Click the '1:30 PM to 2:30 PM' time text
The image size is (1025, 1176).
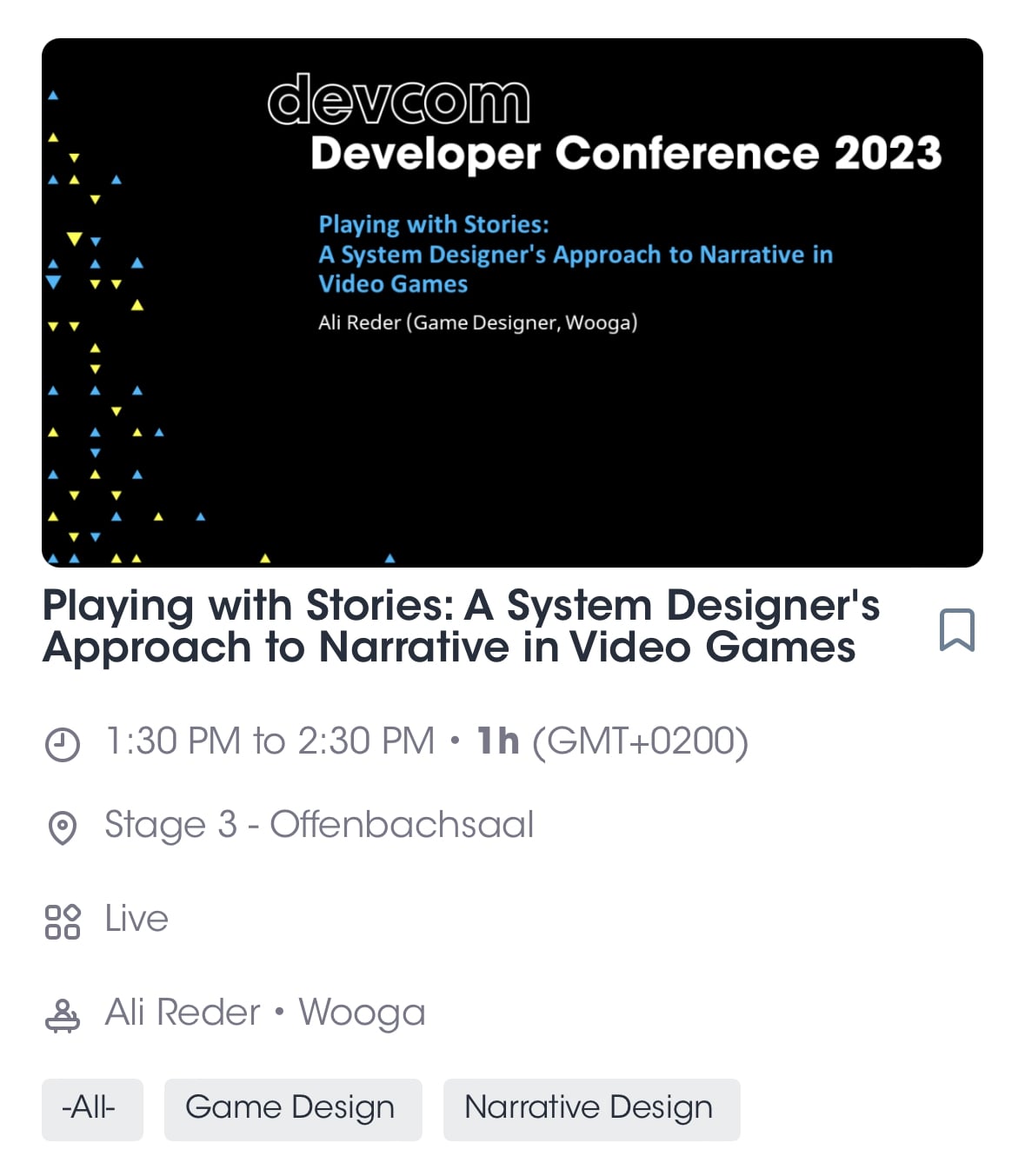tap(270, 741)
